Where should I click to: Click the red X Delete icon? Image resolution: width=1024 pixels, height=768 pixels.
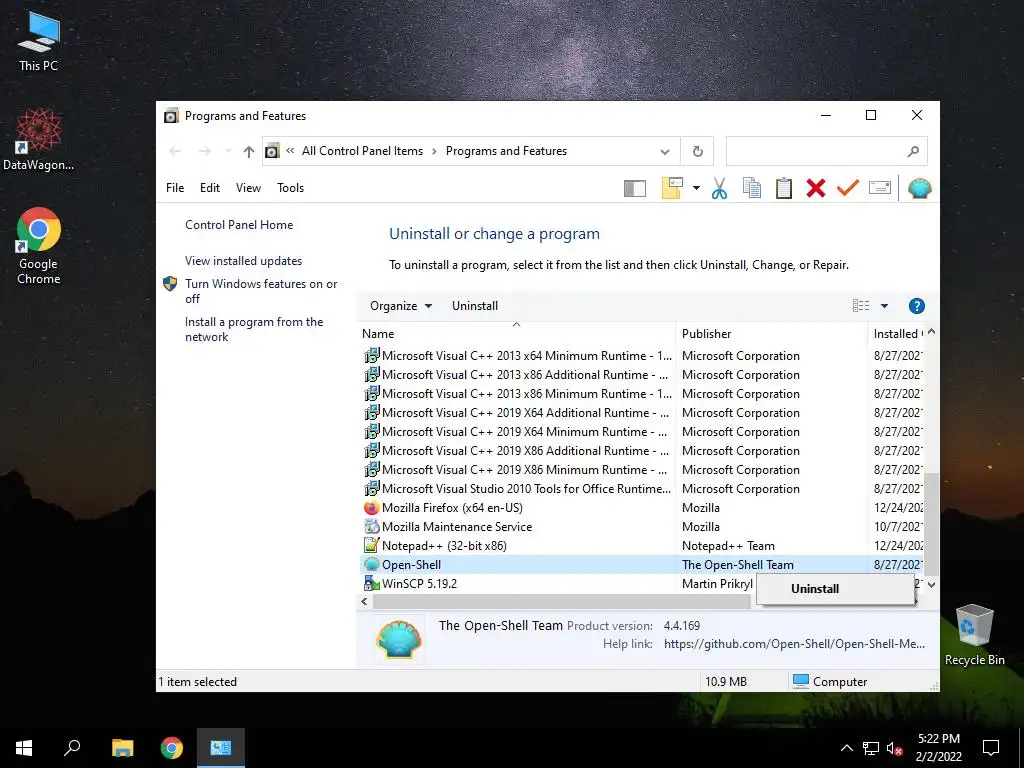pyautogui.click(x=815, y=188)
